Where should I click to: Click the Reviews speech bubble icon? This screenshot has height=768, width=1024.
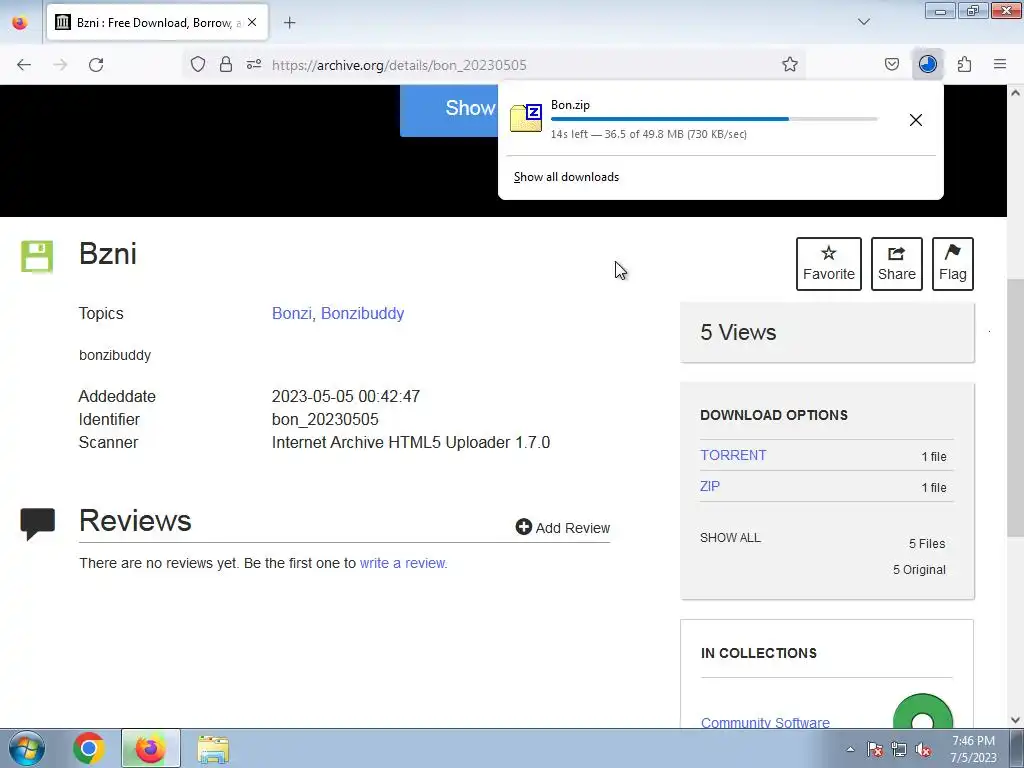click(38, 524)
